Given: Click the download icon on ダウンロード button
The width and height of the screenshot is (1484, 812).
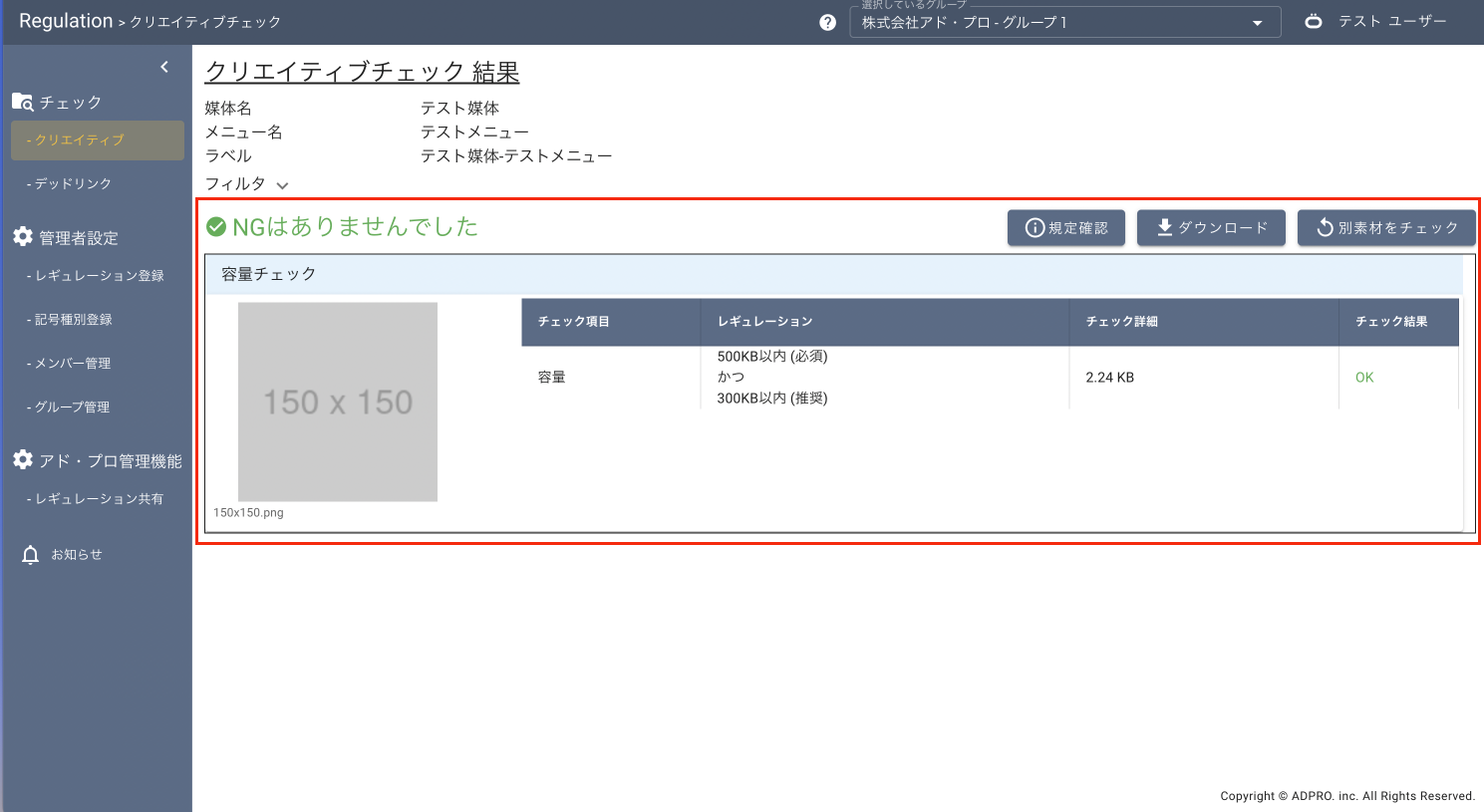Looking at the screenshot, I should 1162,227.
